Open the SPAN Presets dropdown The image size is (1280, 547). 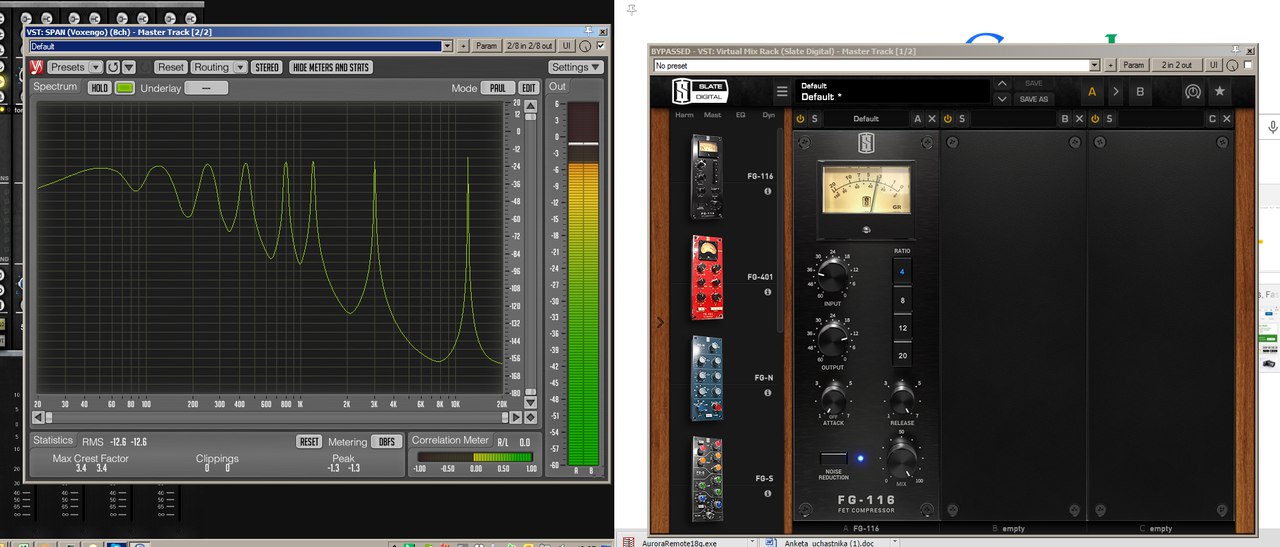point(74,67)
